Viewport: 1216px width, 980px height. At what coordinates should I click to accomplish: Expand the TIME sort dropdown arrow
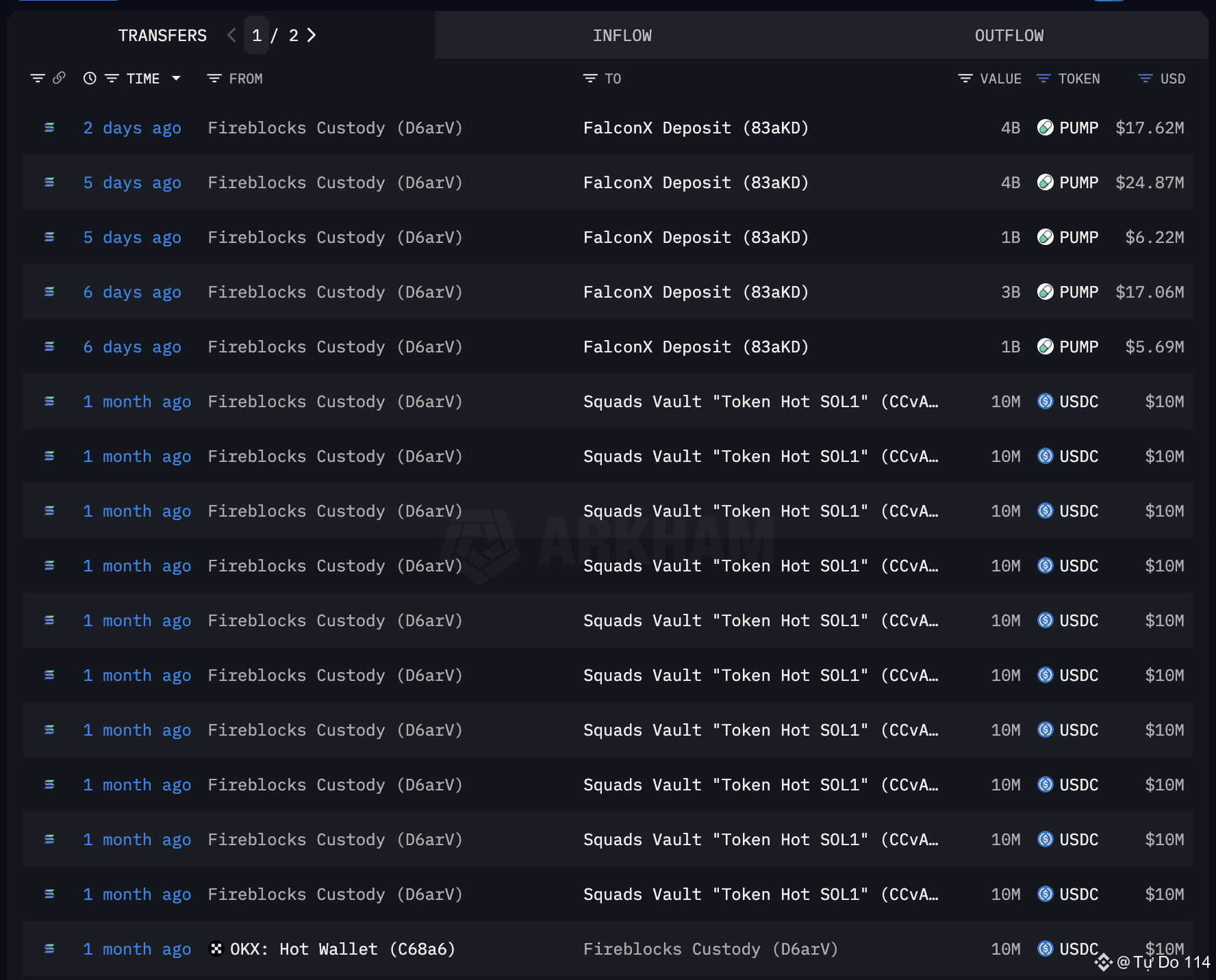coord(176,78)
